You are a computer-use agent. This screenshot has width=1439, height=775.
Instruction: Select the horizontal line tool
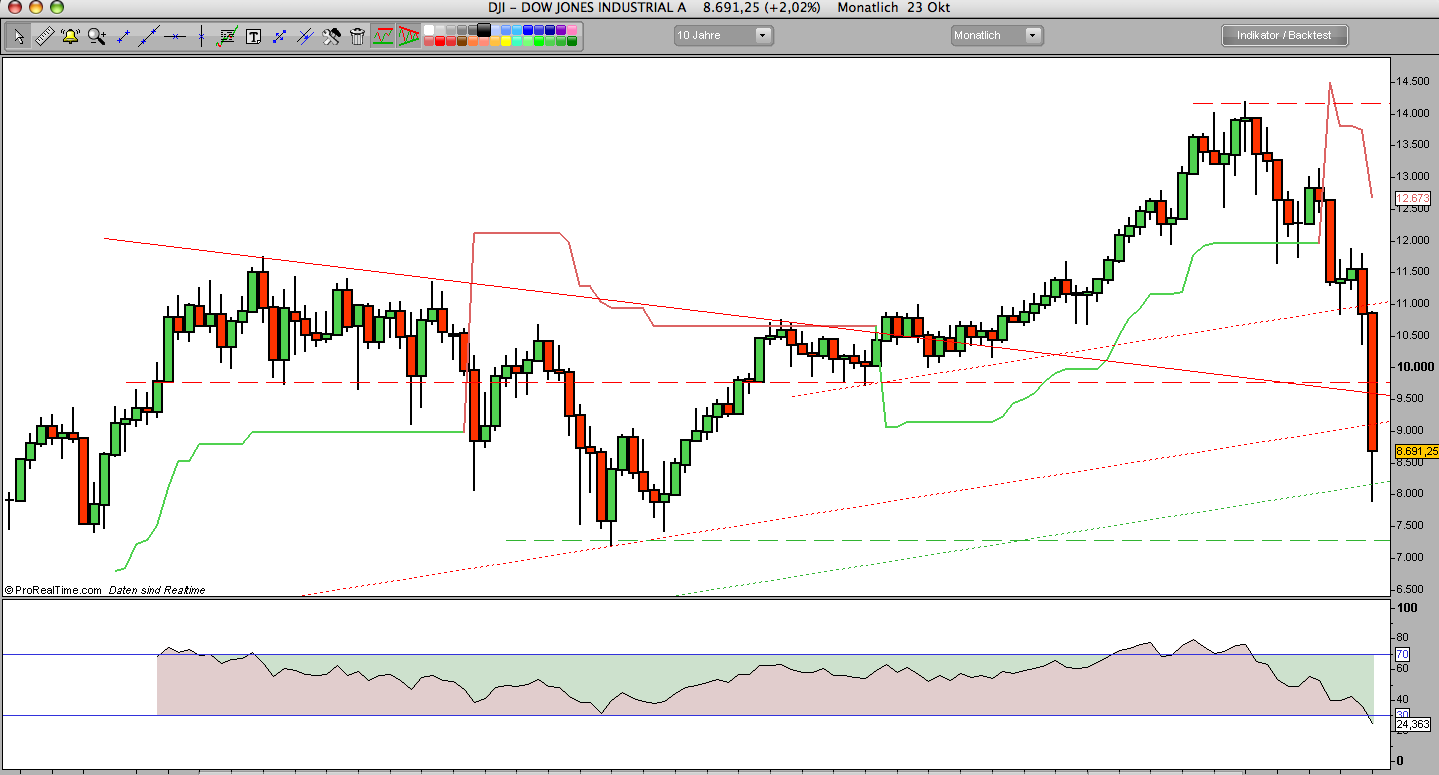point(175,37)
